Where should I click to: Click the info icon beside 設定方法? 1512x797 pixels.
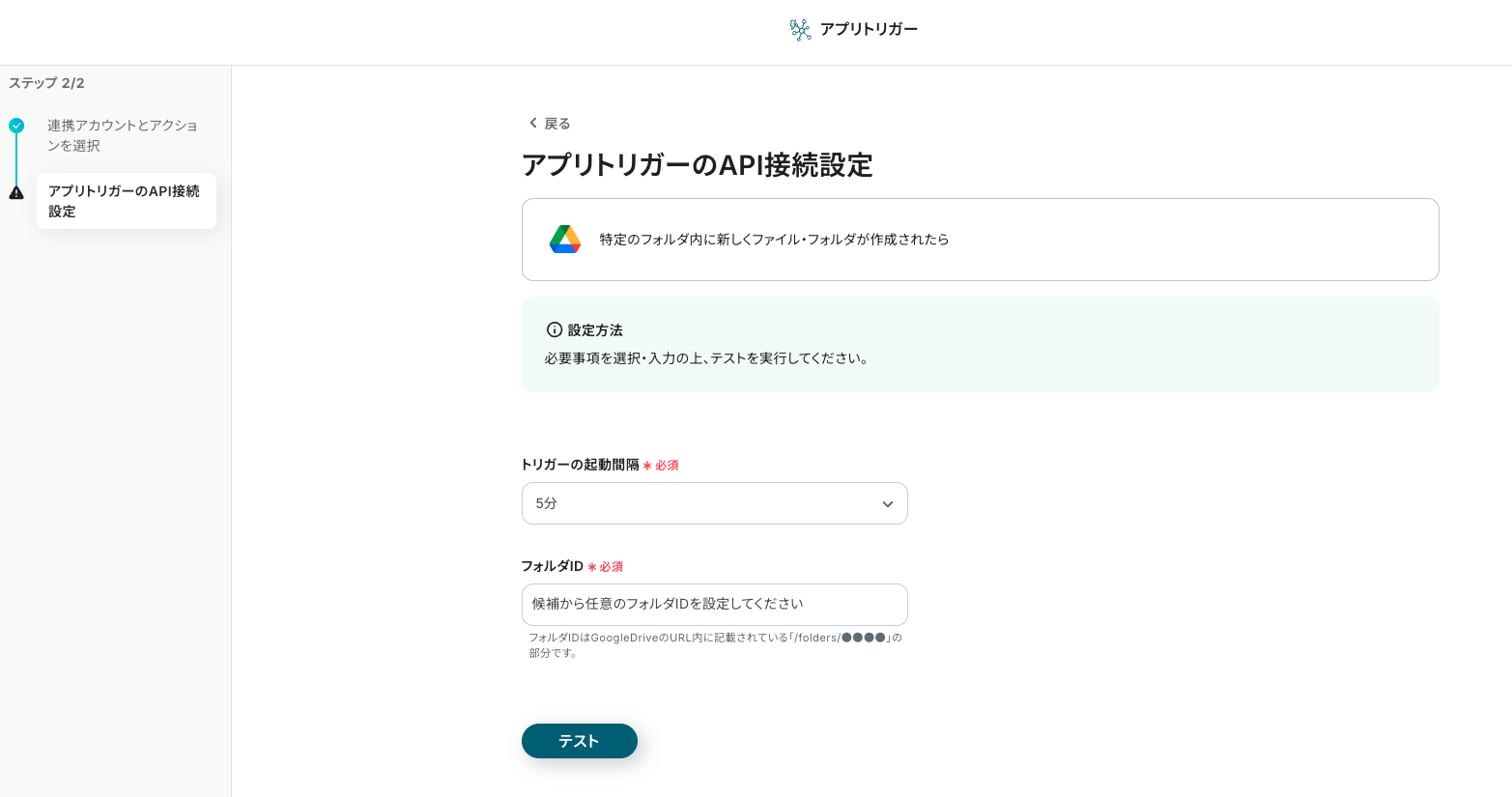(555, 329)
